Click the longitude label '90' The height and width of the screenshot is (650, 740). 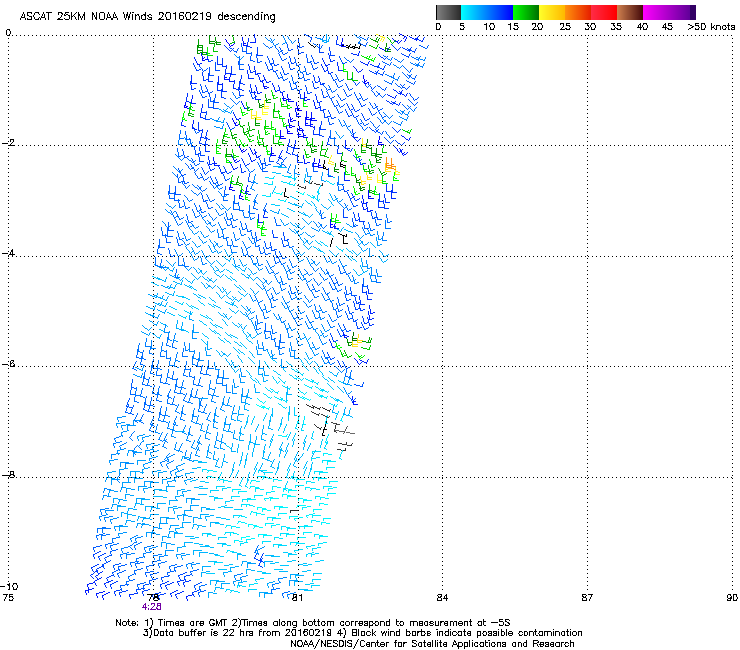pos(732,598)
